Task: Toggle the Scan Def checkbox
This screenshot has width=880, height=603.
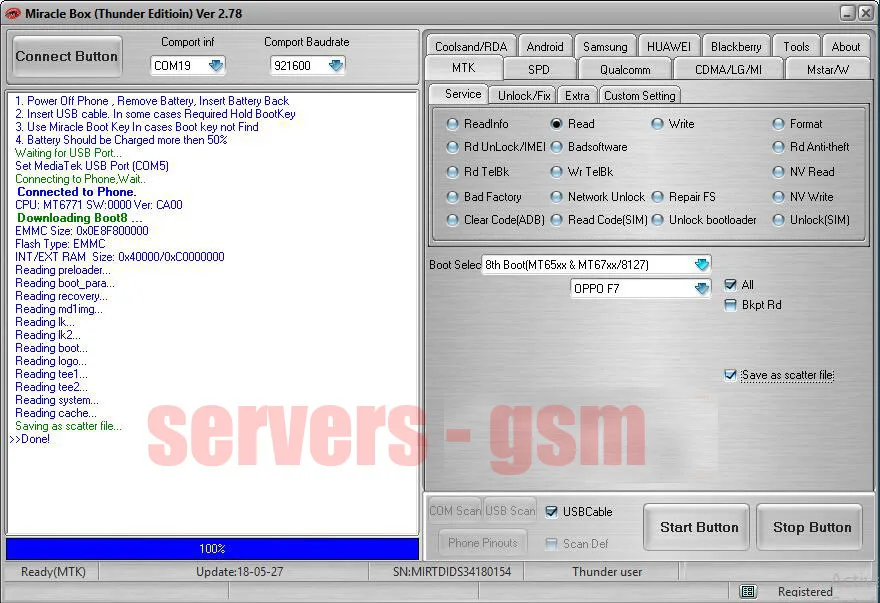Action: (x=552, y=543)
